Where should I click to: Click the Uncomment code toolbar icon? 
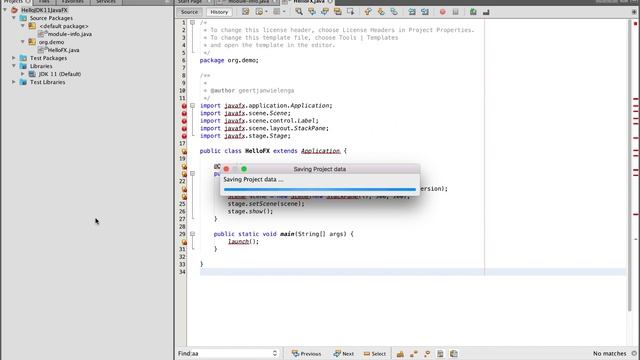(x=486, y=12)
